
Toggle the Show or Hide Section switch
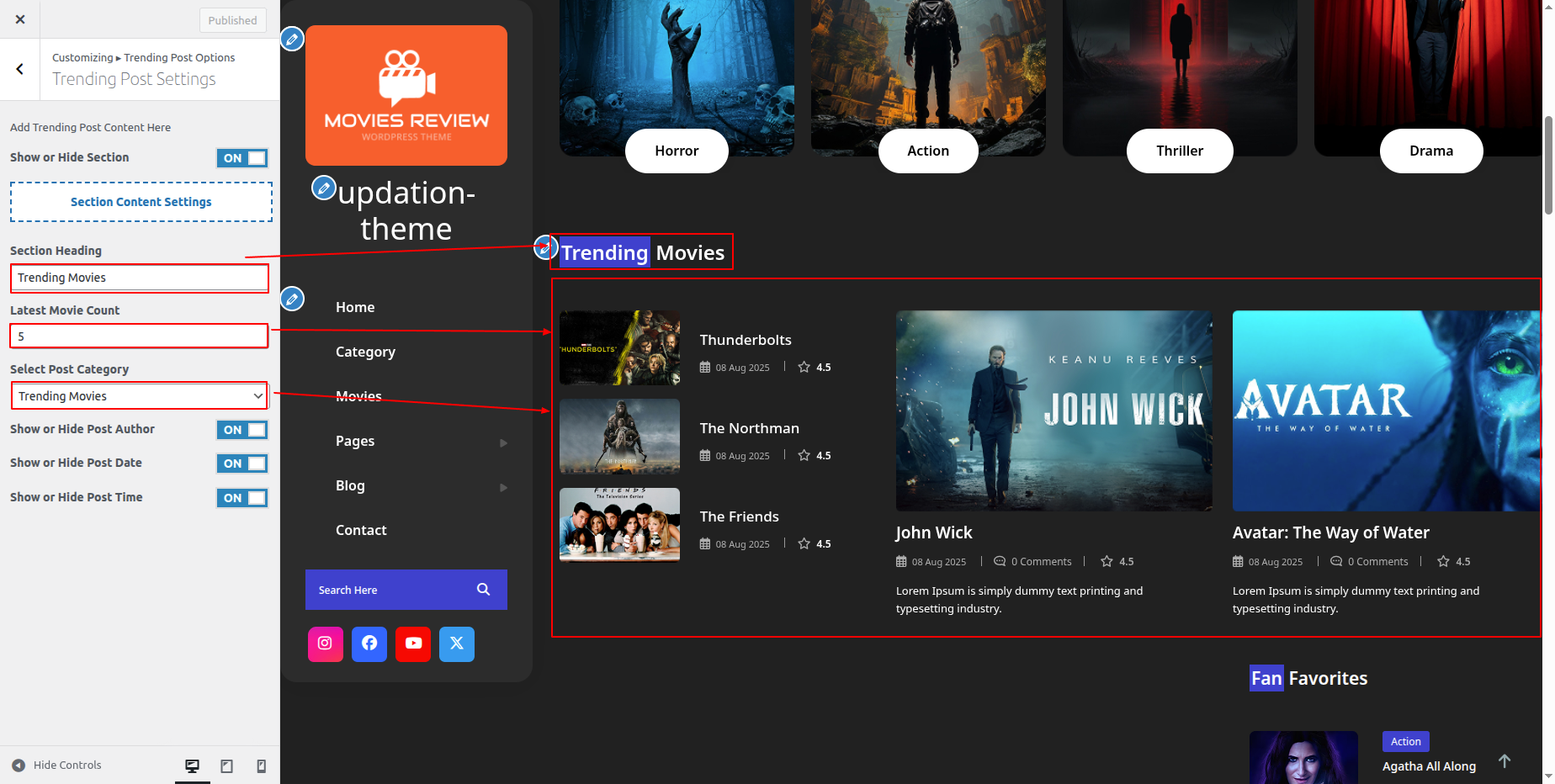pos(242,158)
